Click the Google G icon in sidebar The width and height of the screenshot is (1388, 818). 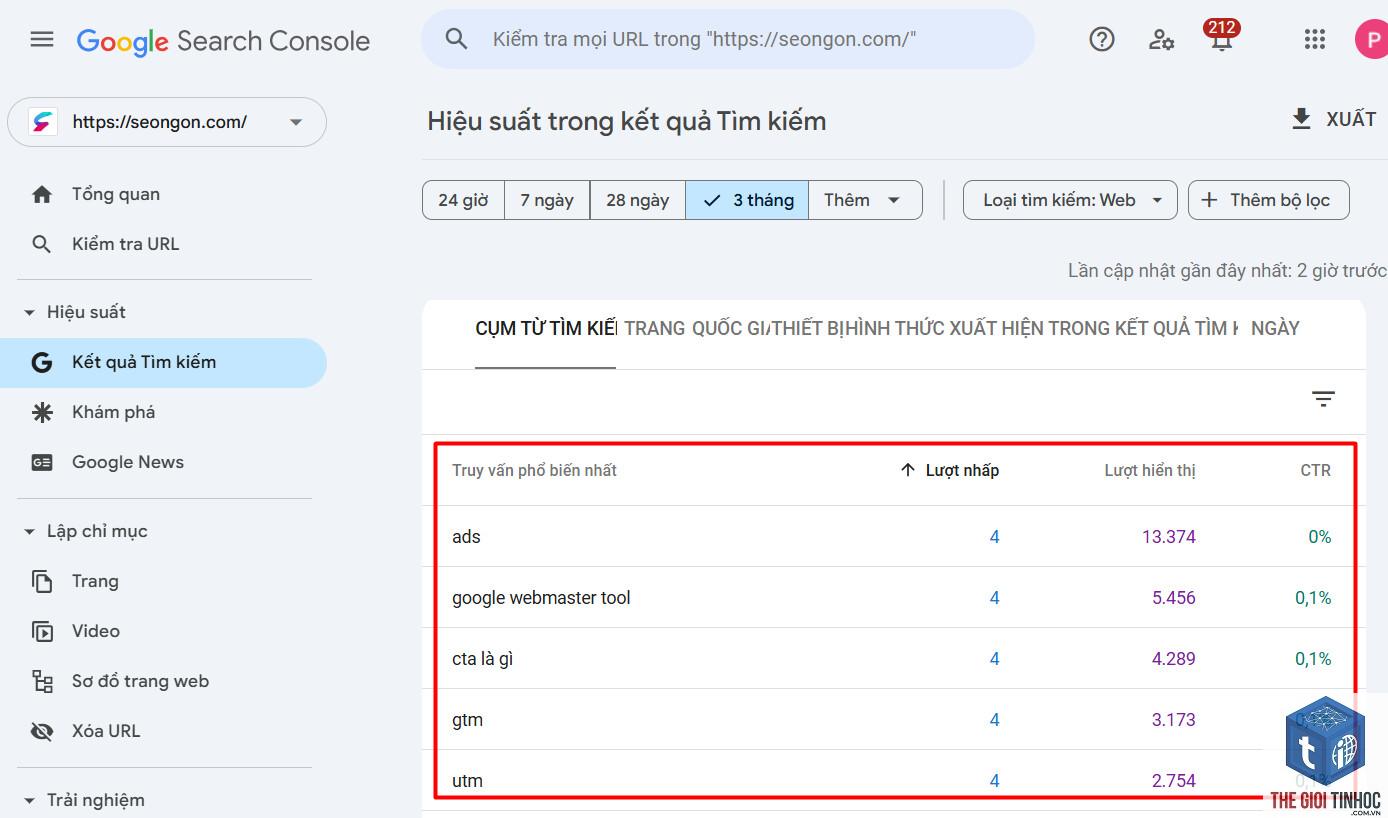click(x=42, y=362)
